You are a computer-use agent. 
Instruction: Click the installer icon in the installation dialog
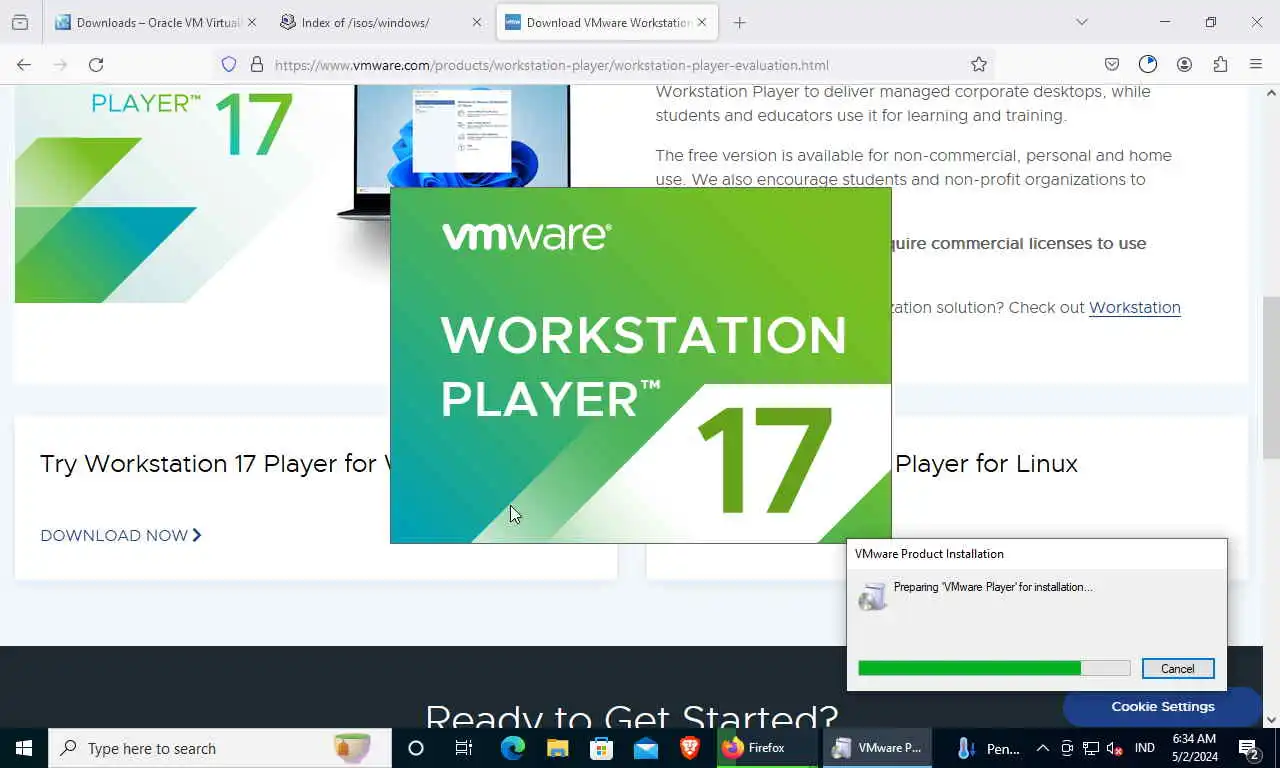tap(873, 596)
